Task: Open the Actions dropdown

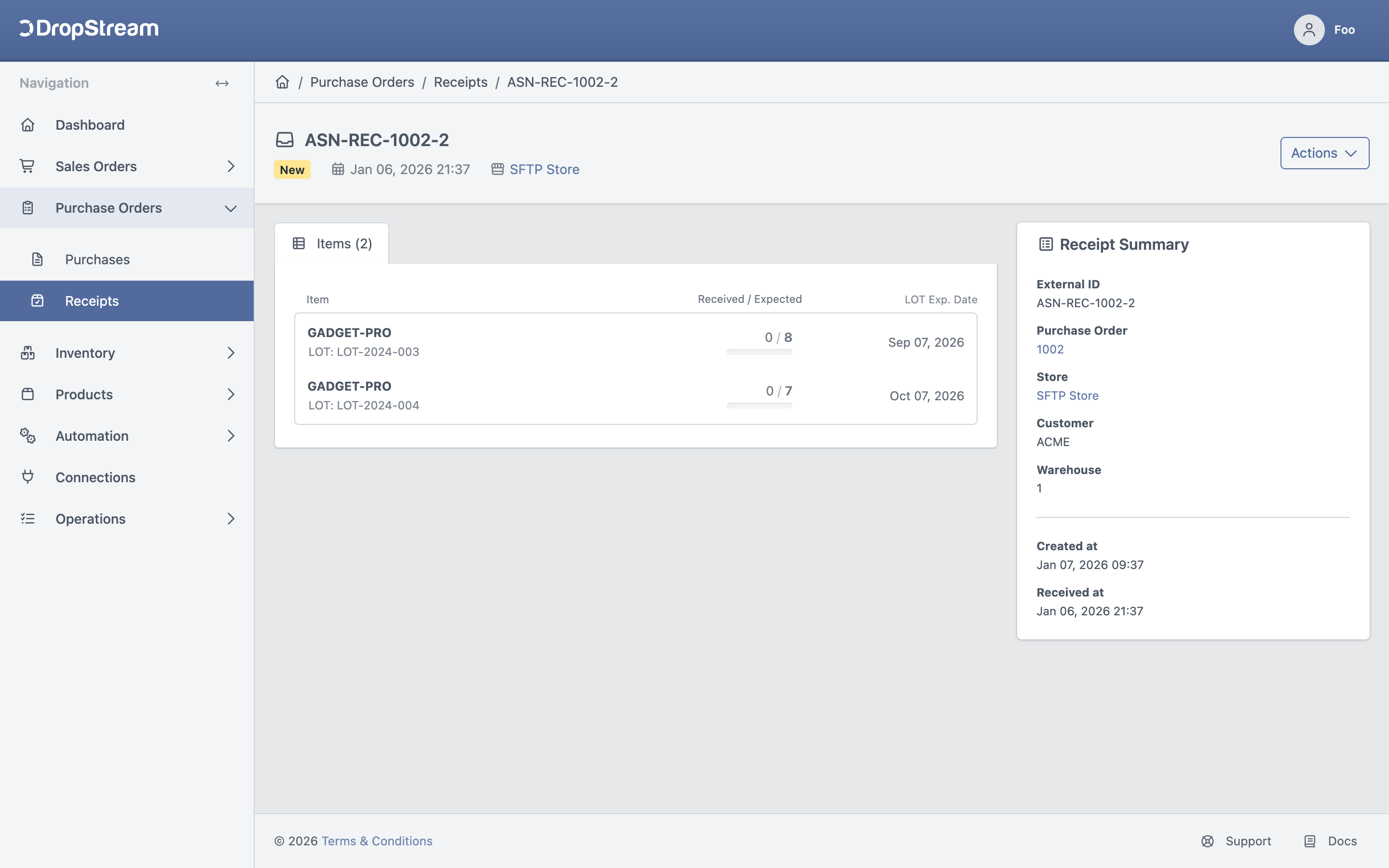Action: pos(1324,153)
